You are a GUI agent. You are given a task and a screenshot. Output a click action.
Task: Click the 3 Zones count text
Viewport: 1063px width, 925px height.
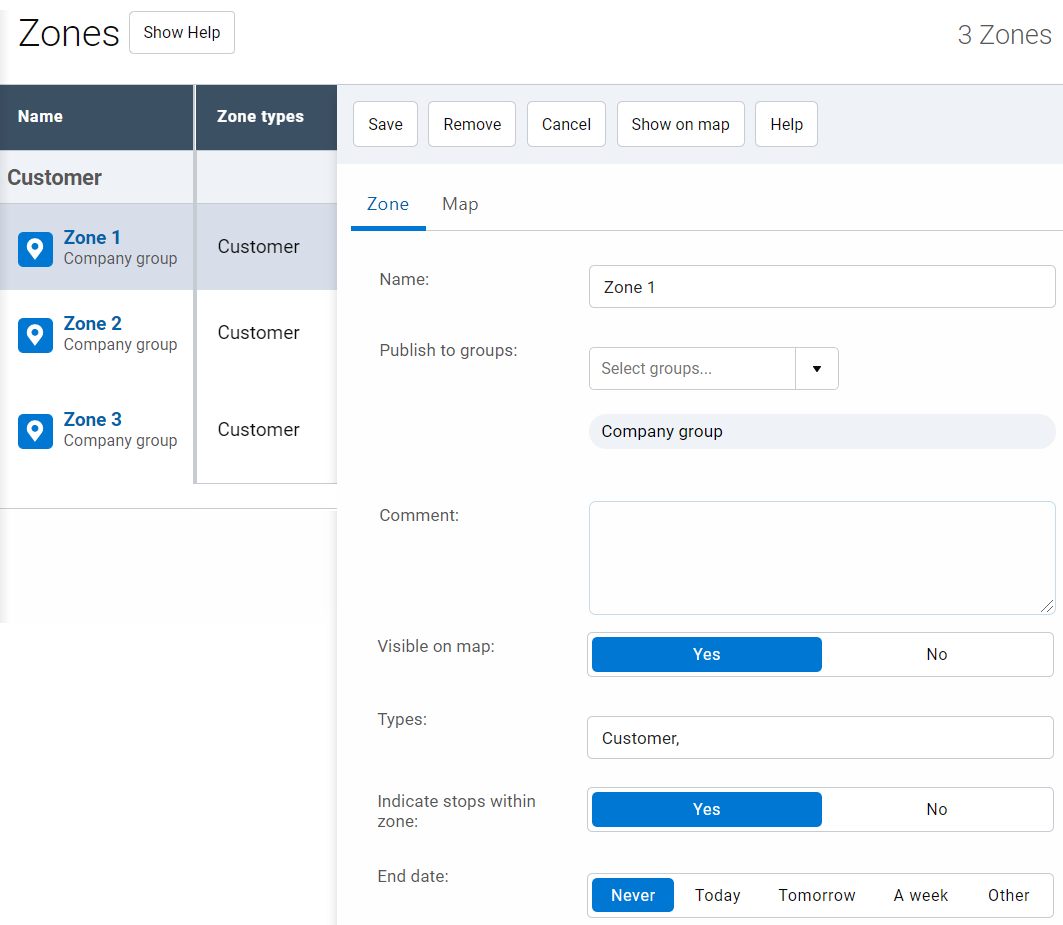[1004, 35]
